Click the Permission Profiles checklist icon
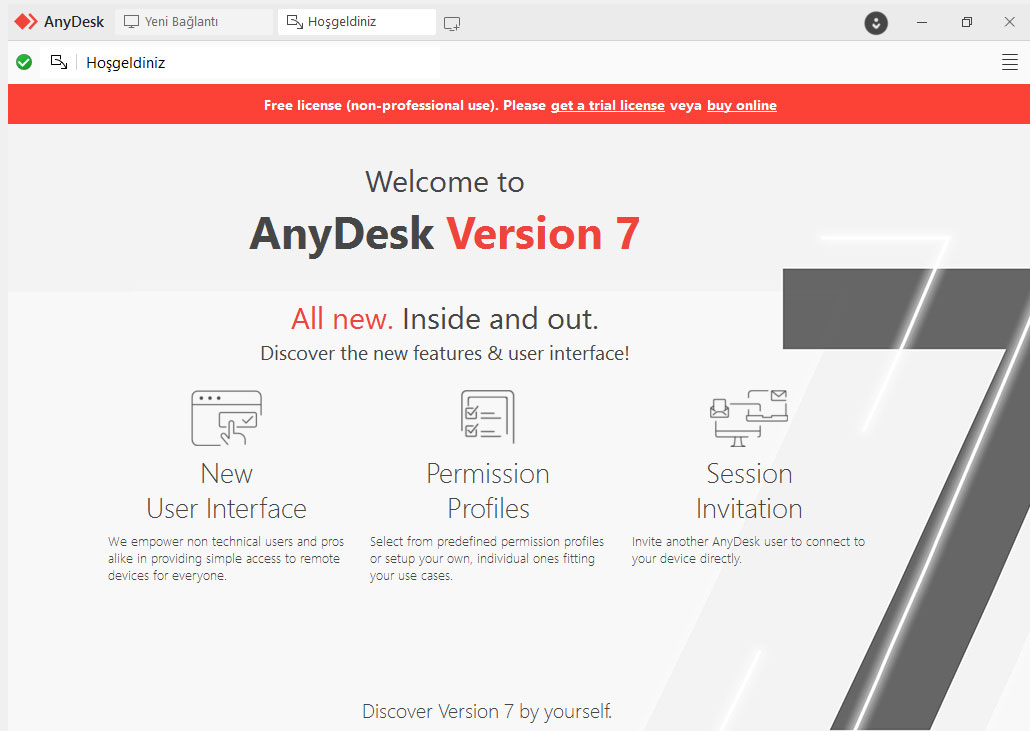The height and width of the screenshot is (731, 1030). click(x=487, y=417)
